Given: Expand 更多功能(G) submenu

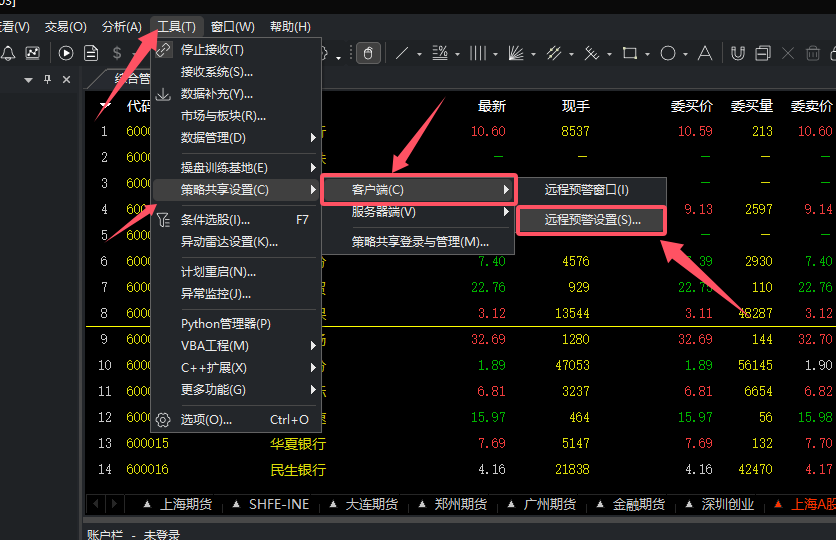Looking at the screenshot, I should [x=237, y=390].
